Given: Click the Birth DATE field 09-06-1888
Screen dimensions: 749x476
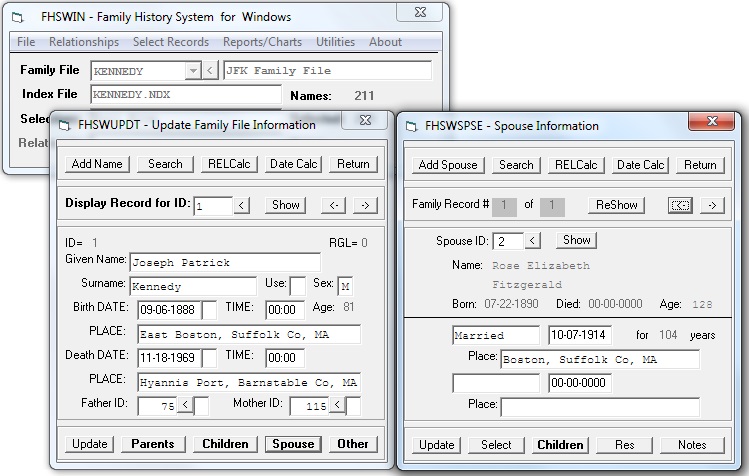Looking at the screenshot, I should pos(169,310).
